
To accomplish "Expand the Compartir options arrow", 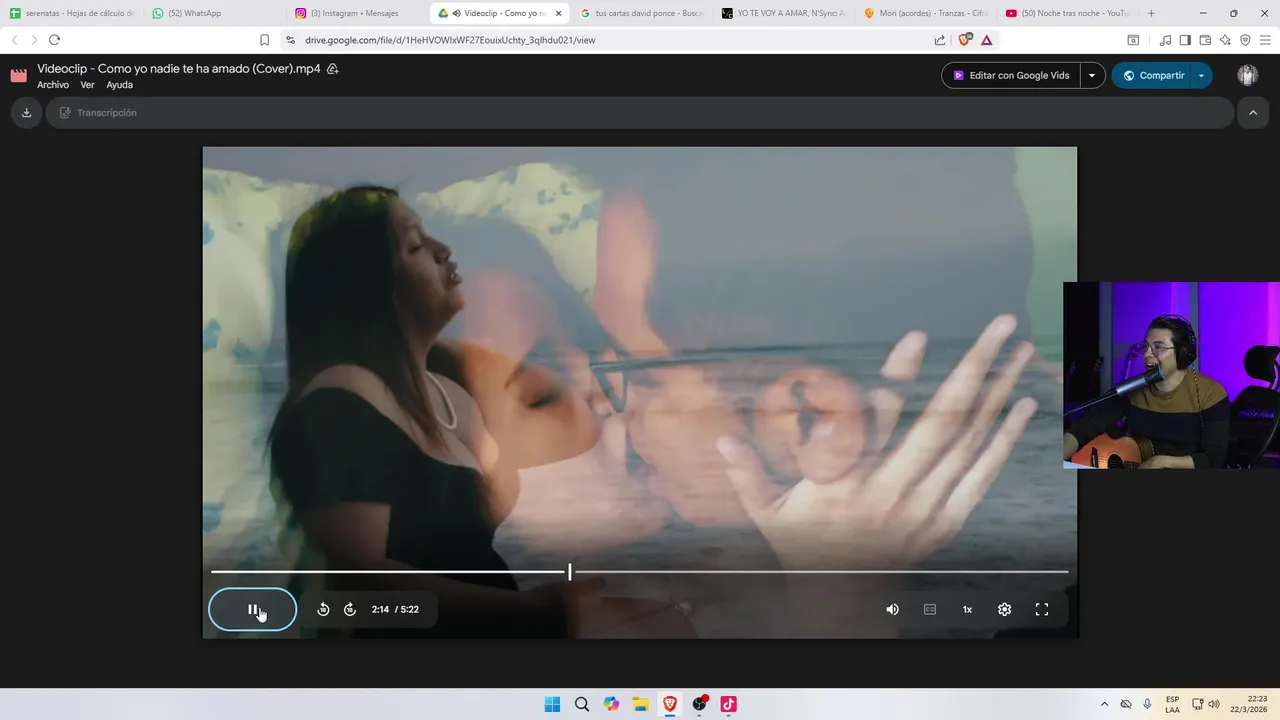I will (1201, 75).
